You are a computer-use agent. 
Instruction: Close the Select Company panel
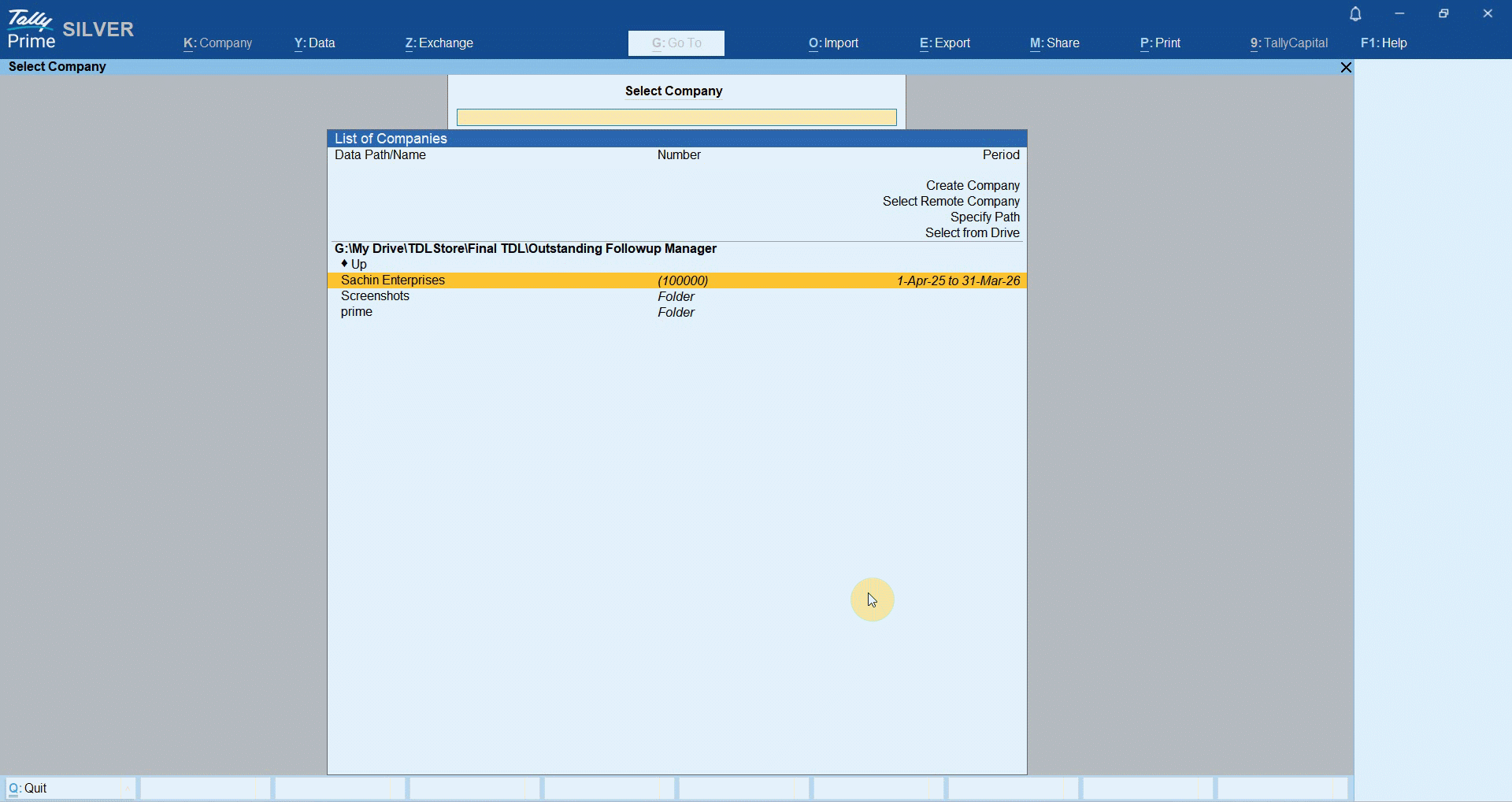coord(1346,68)
